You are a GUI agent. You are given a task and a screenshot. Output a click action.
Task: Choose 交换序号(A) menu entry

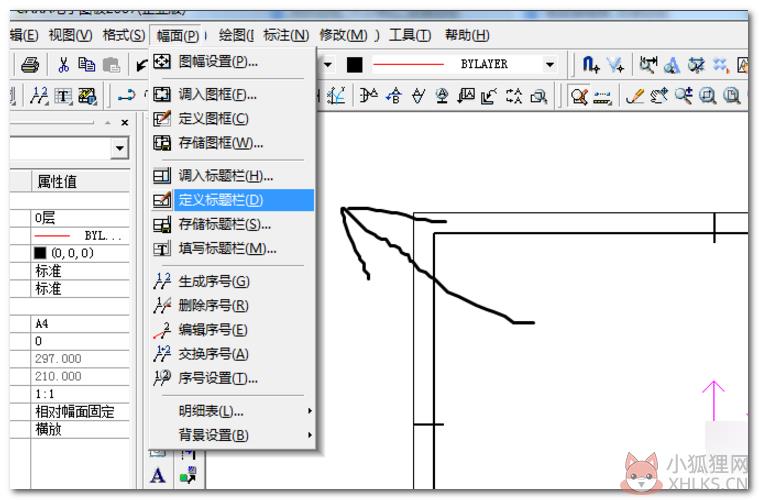click(233, 354)
